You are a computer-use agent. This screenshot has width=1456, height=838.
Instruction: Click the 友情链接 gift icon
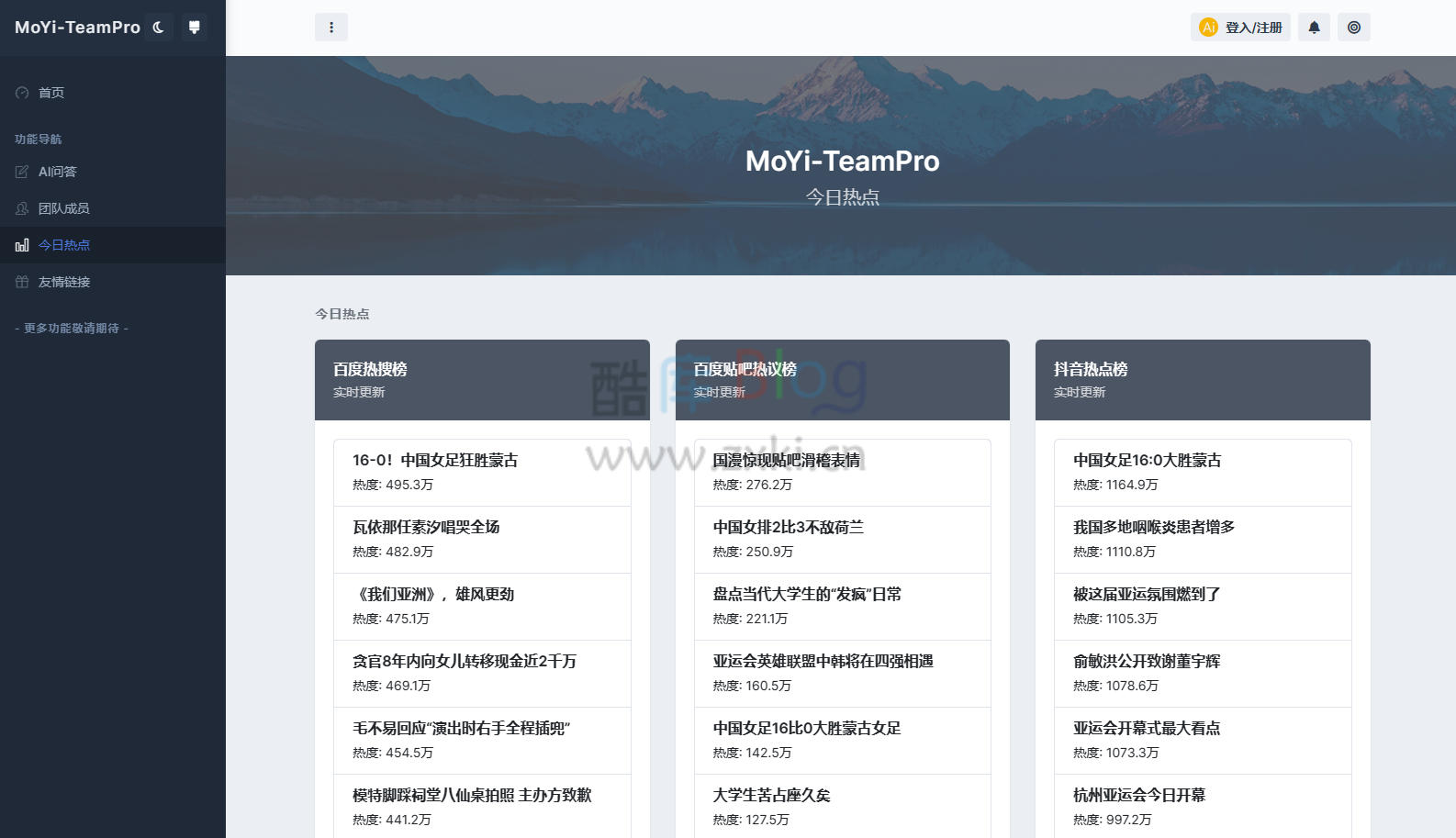[22, 282]
